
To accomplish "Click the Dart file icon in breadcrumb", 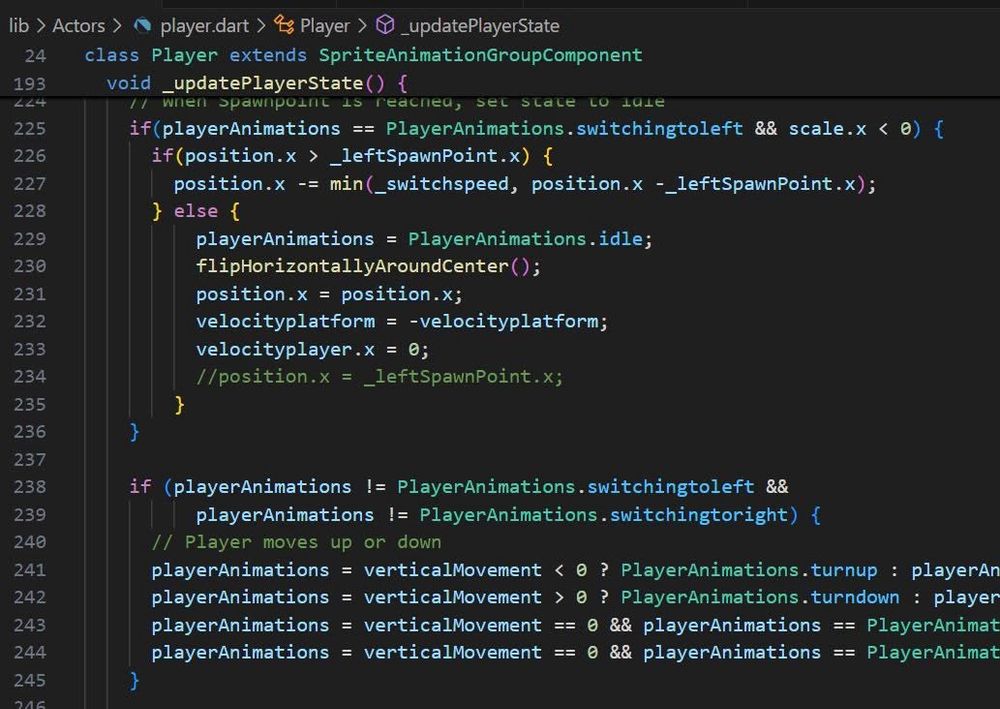I will click(142, 26).
